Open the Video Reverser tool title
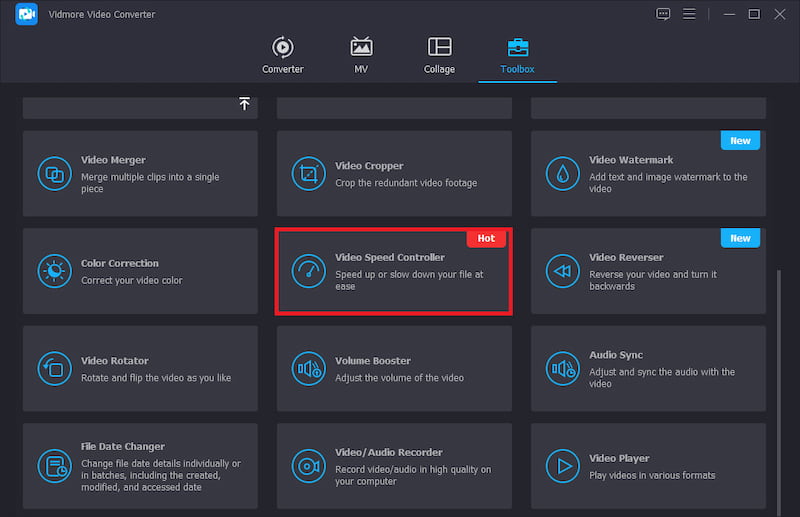This screenshot has width=800, height=517. point(627,258)
